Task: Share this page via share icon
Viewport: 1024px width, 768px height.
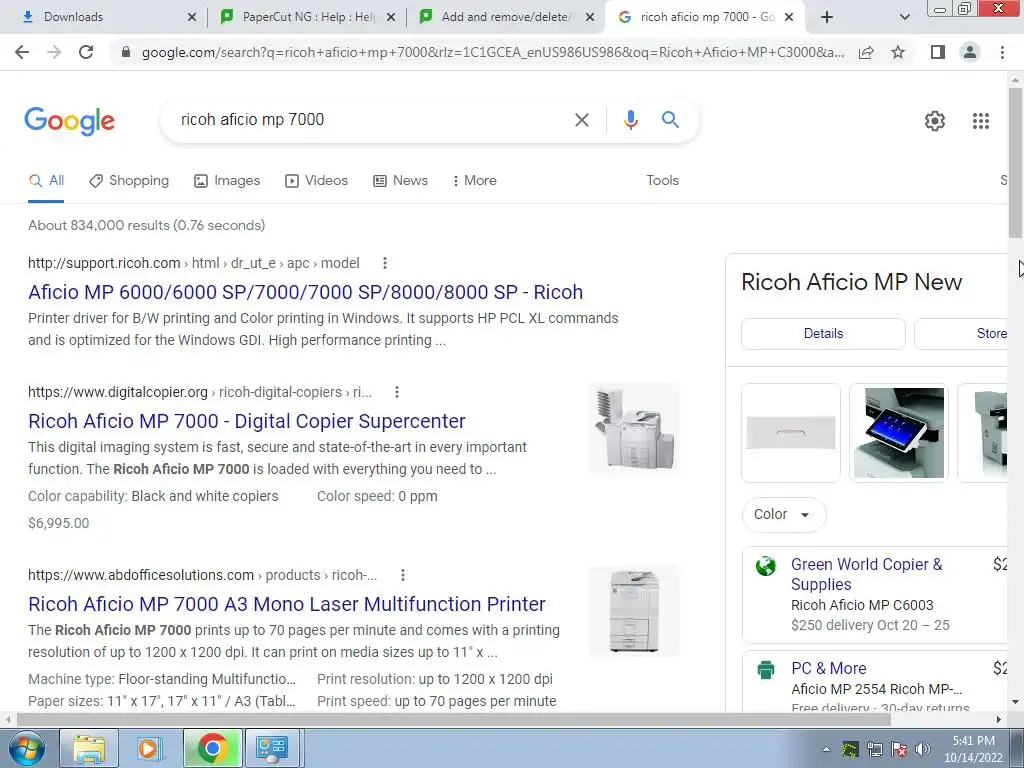Action: click(x=866, y=52)
